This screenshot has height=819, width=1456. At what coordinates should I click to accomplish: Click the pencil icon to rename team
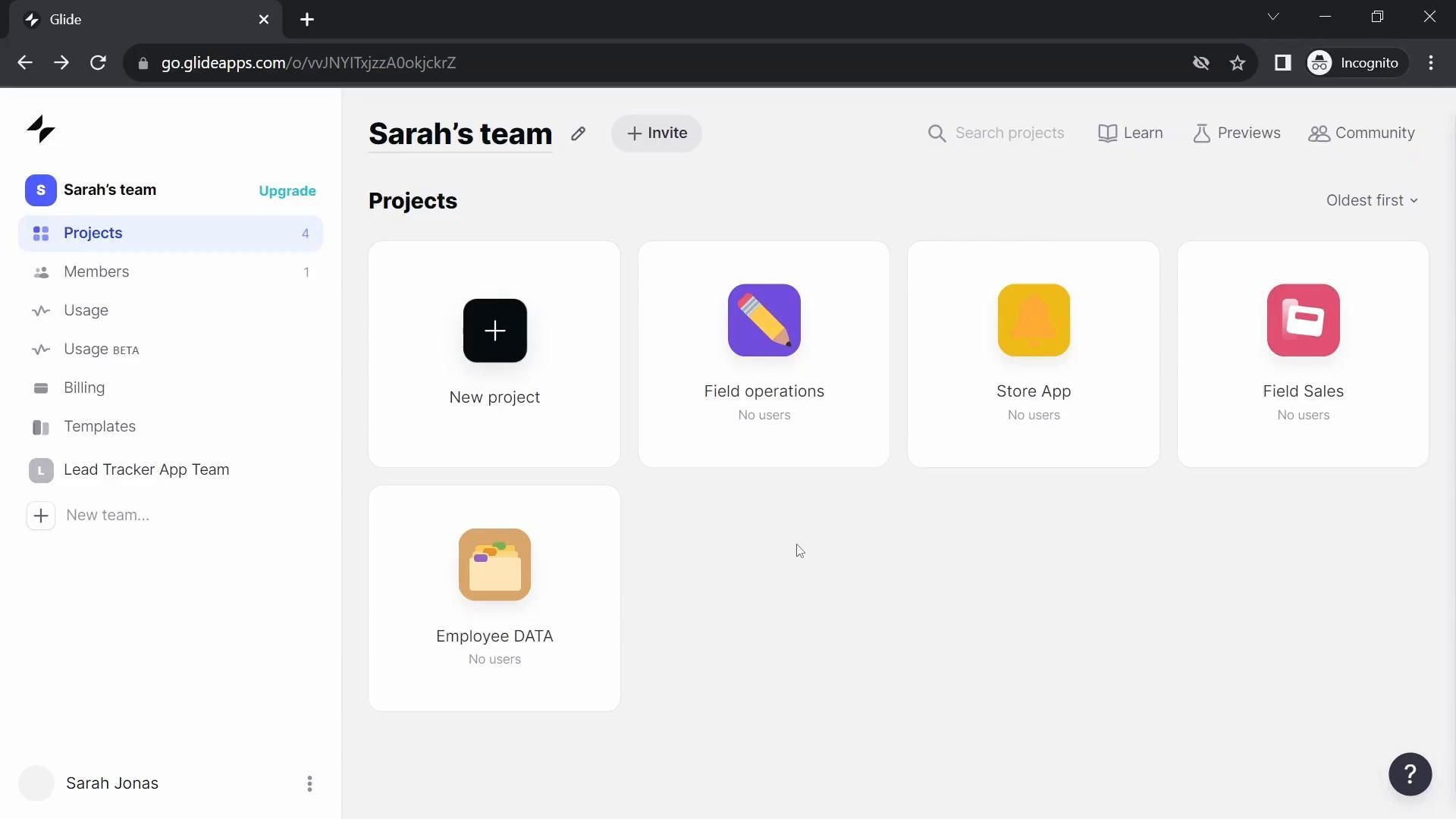(x=578, y=133)
